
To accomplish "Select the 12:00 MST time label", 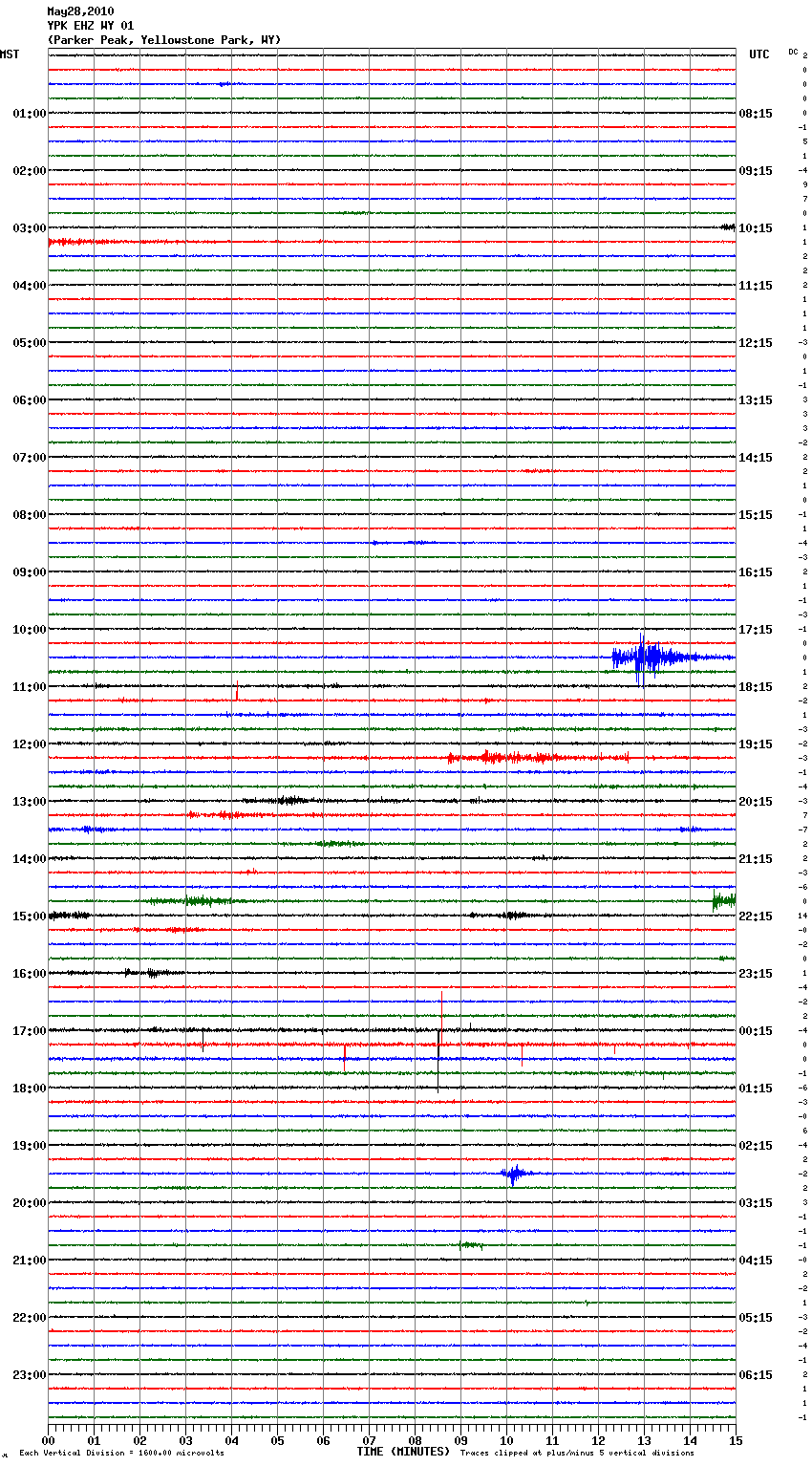I will [30, 744].
